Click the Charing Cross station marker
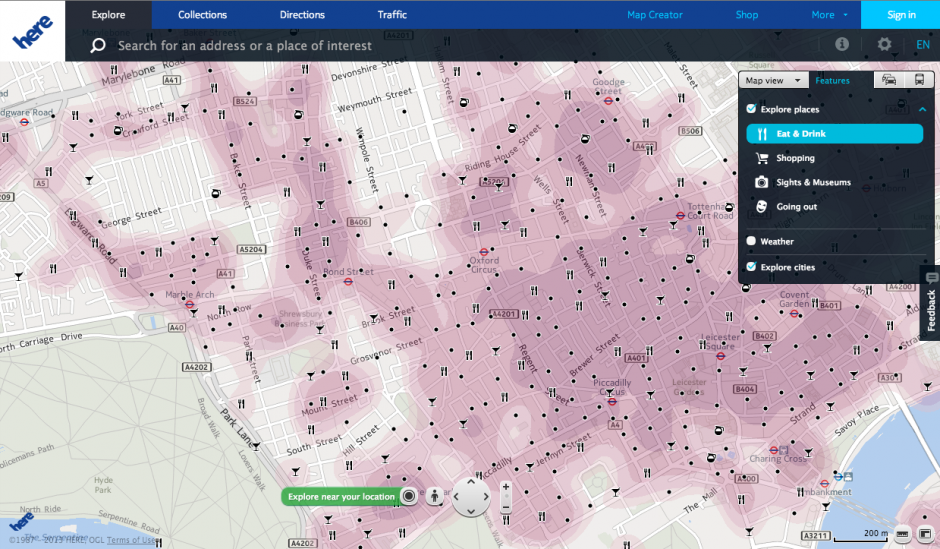Image resolution: width=940 pixels, height=549 pixels. (773, 450)
